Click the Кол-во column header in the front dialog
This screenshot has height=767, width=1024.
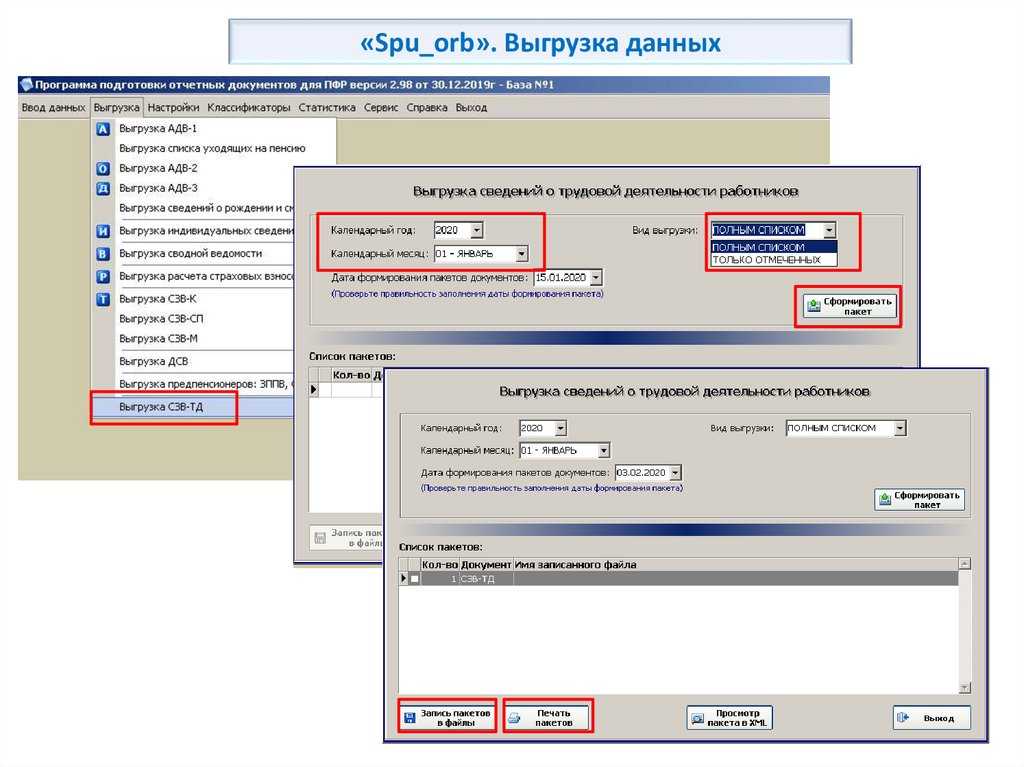(440, 564)
